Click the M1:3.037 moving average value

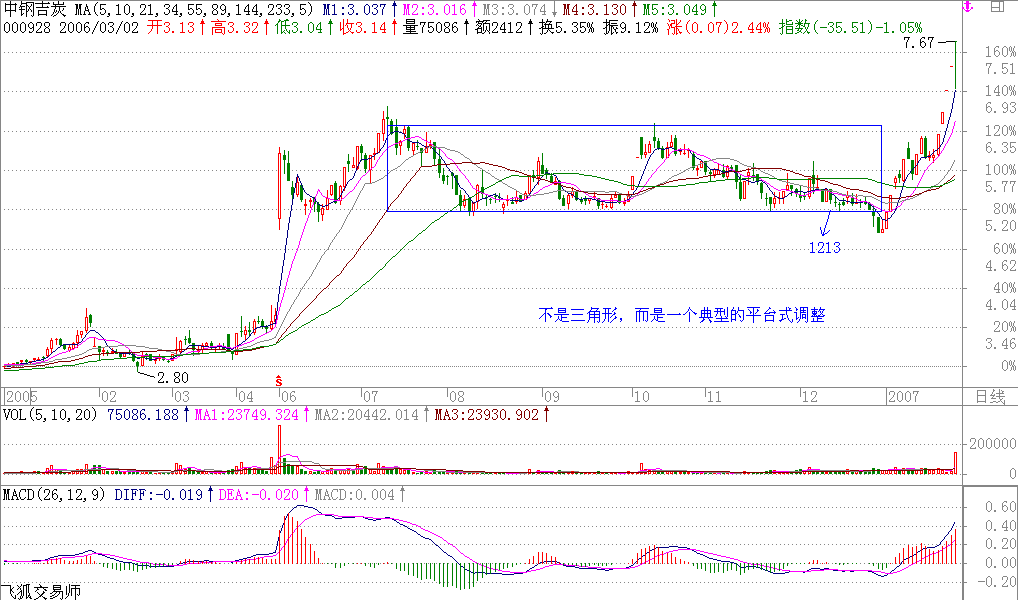point(354,10)
